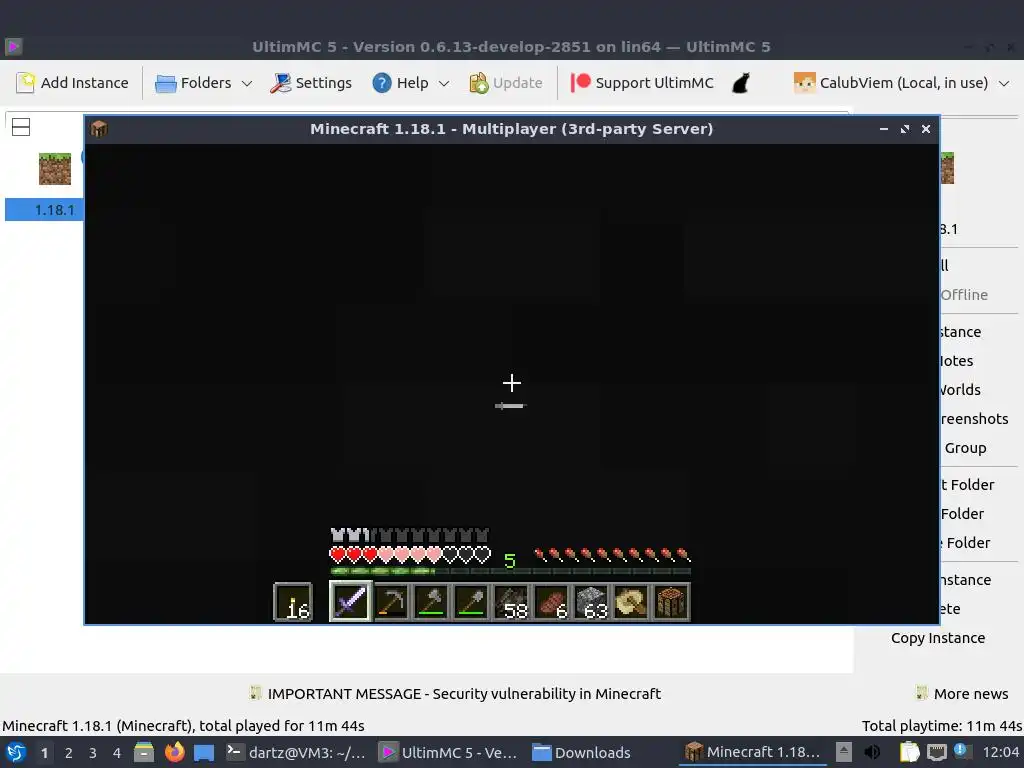Click Add Instance in the UltimMC toolbar

[x=72, y=83]
